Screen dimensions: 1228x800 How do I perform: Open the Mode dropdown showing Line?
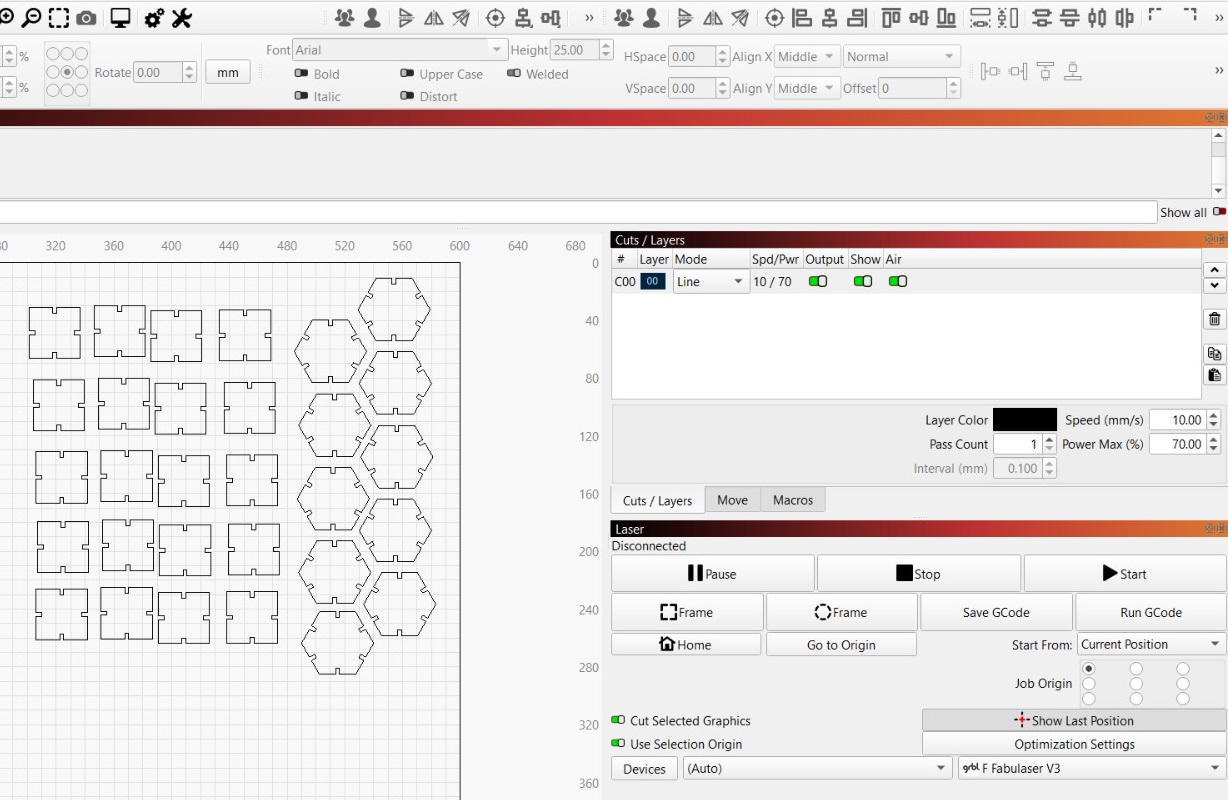(x=711, y=282)
